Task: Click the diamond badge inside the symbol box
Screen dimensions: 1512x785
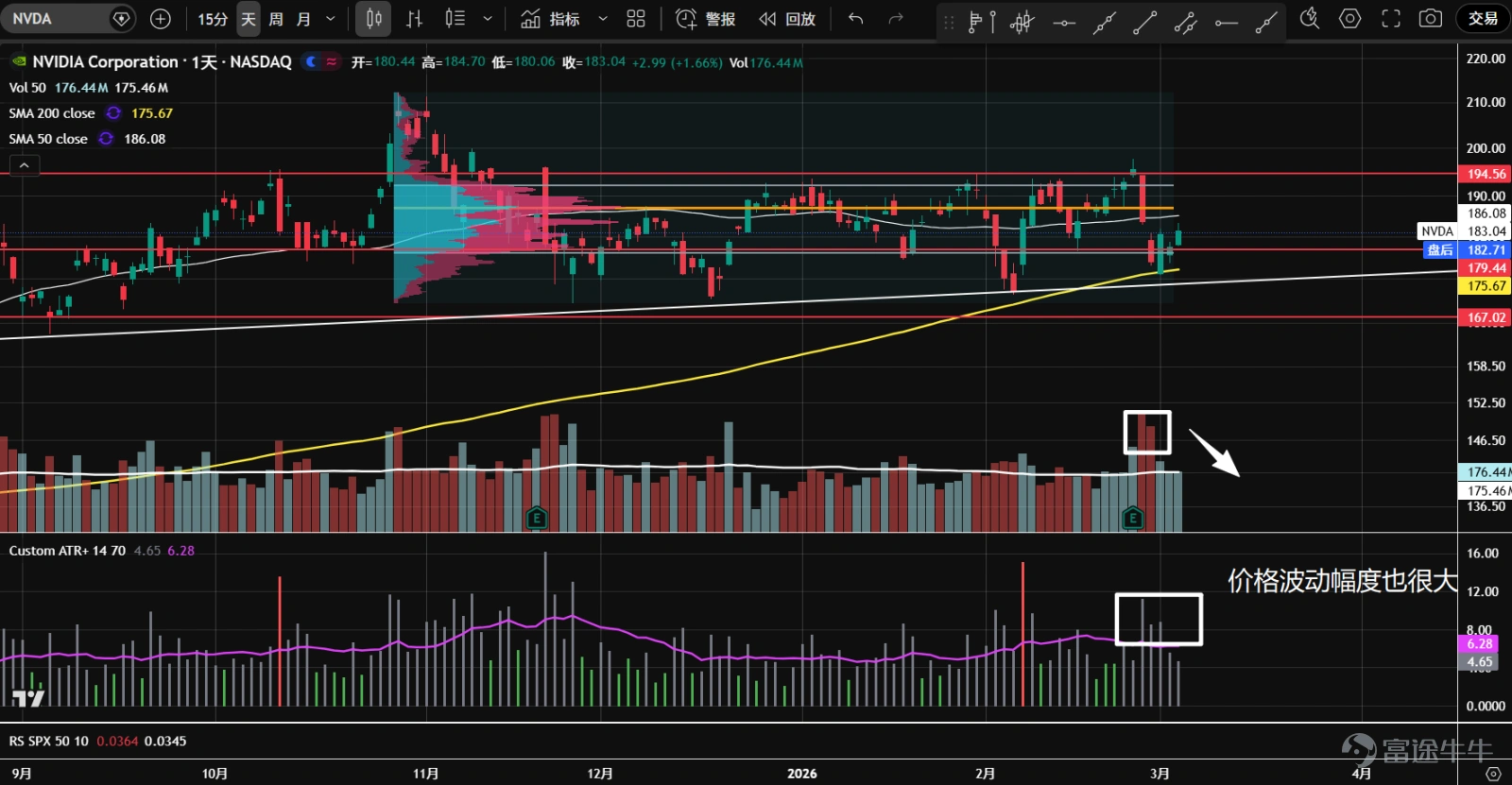Action: (x=121, y=19)
